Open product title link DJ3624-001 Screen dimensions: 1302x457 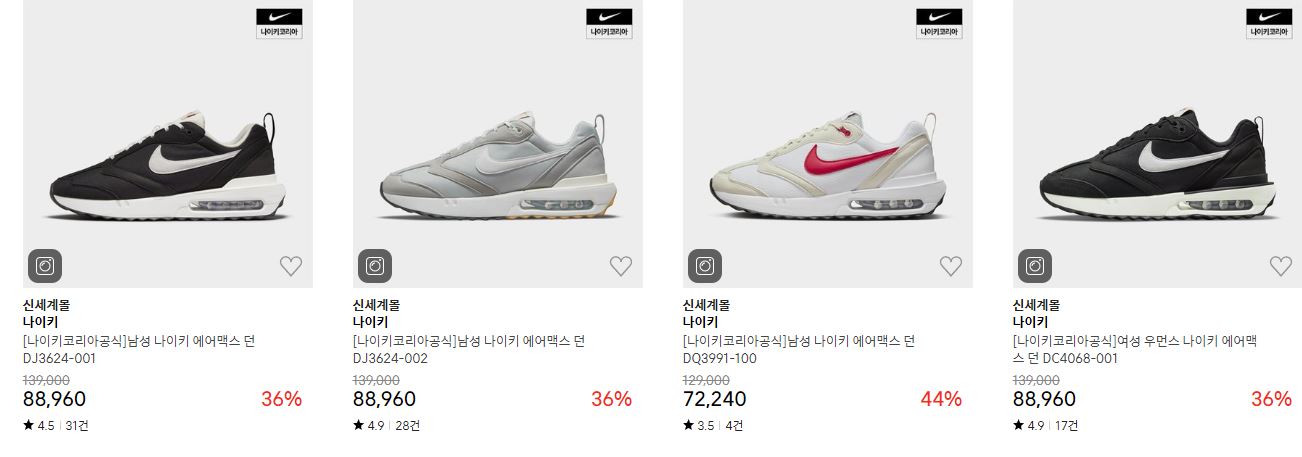click(139, 349)
